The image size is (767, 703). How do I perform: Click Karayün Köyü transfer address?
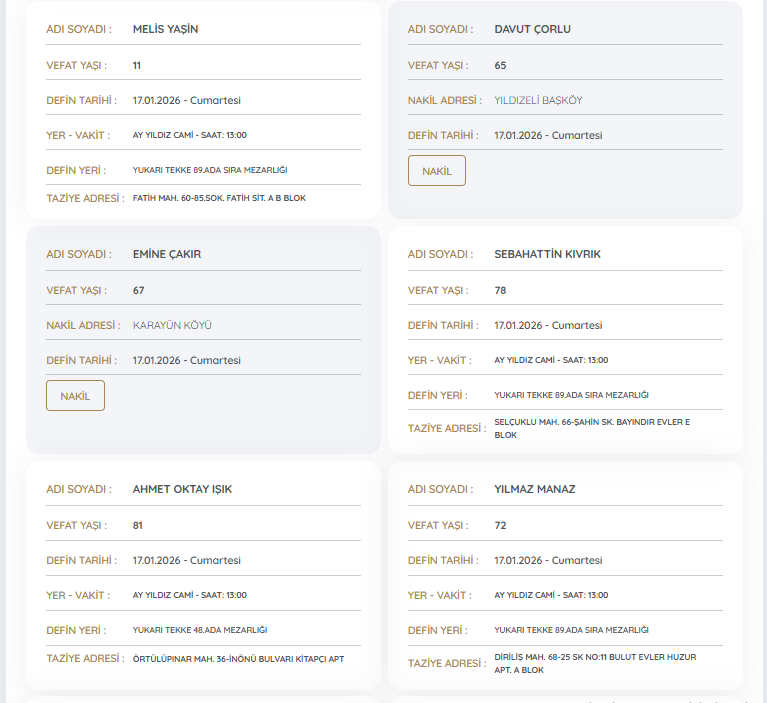[x=172, y=325]
